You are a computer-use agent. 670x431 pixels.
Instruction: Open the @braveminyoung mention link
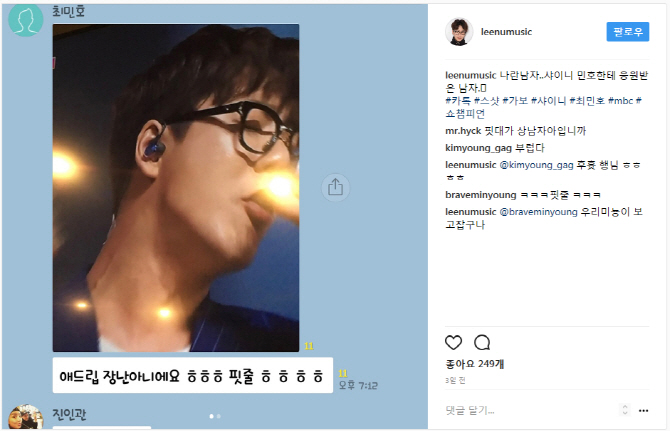point(538,212)
